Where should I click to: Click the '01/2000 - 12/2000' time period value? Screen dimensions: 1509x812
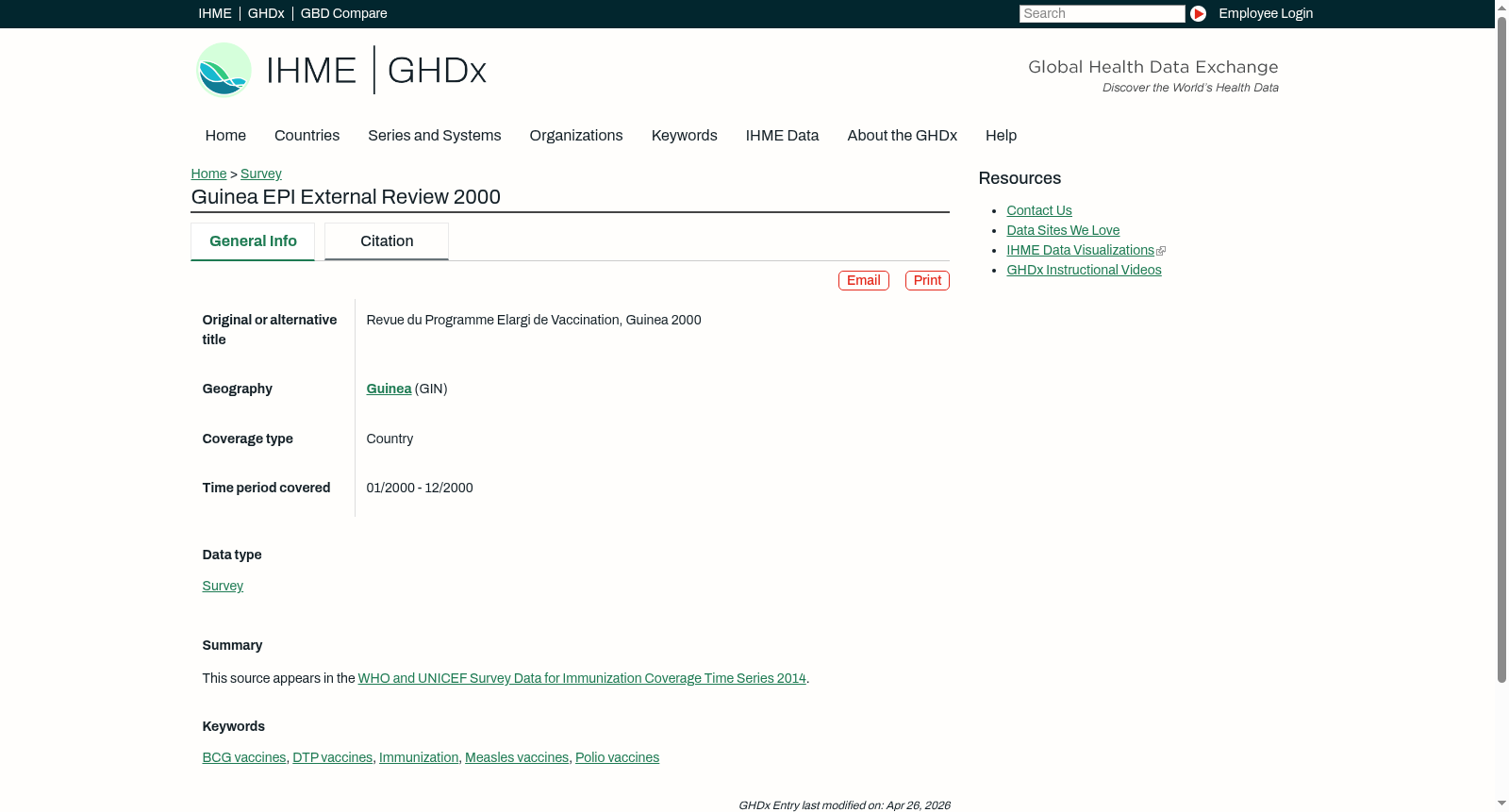point(420,488)
